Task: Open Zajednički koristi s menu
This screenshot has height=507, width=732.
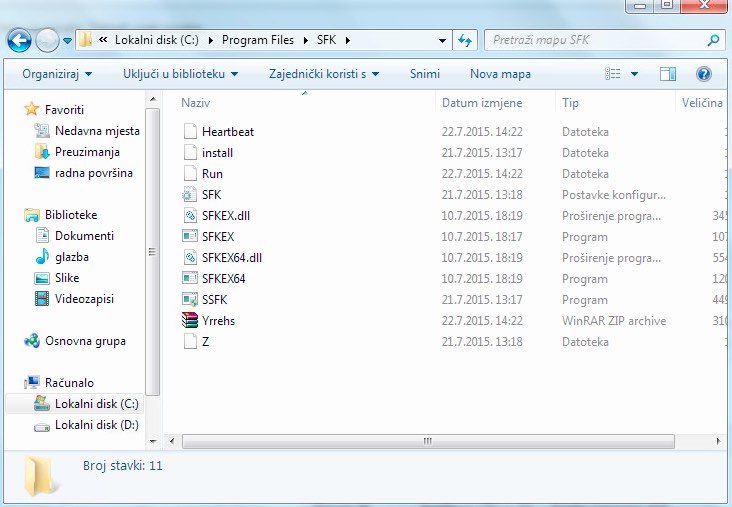Action: [324, 74]
